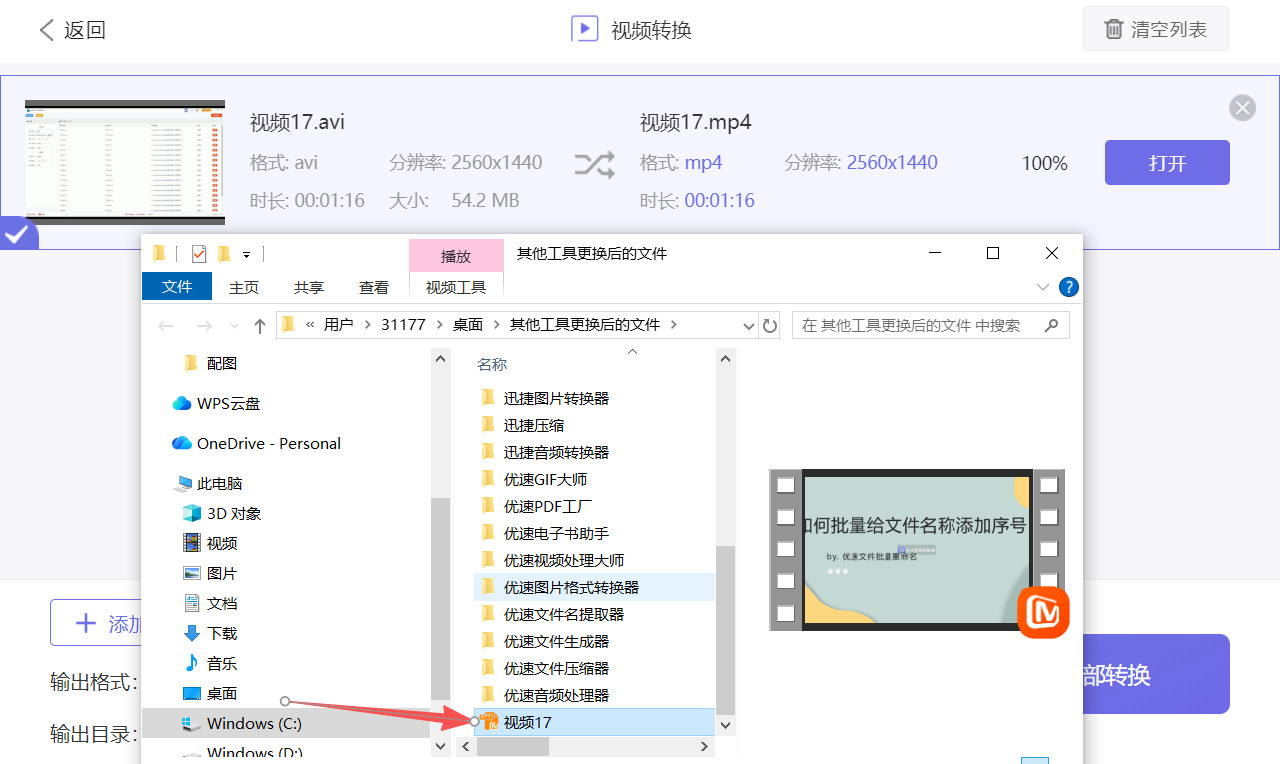Go back using the 返回 arrow
This screenshot has height=764, width=1280.
(x=72, y=30)
